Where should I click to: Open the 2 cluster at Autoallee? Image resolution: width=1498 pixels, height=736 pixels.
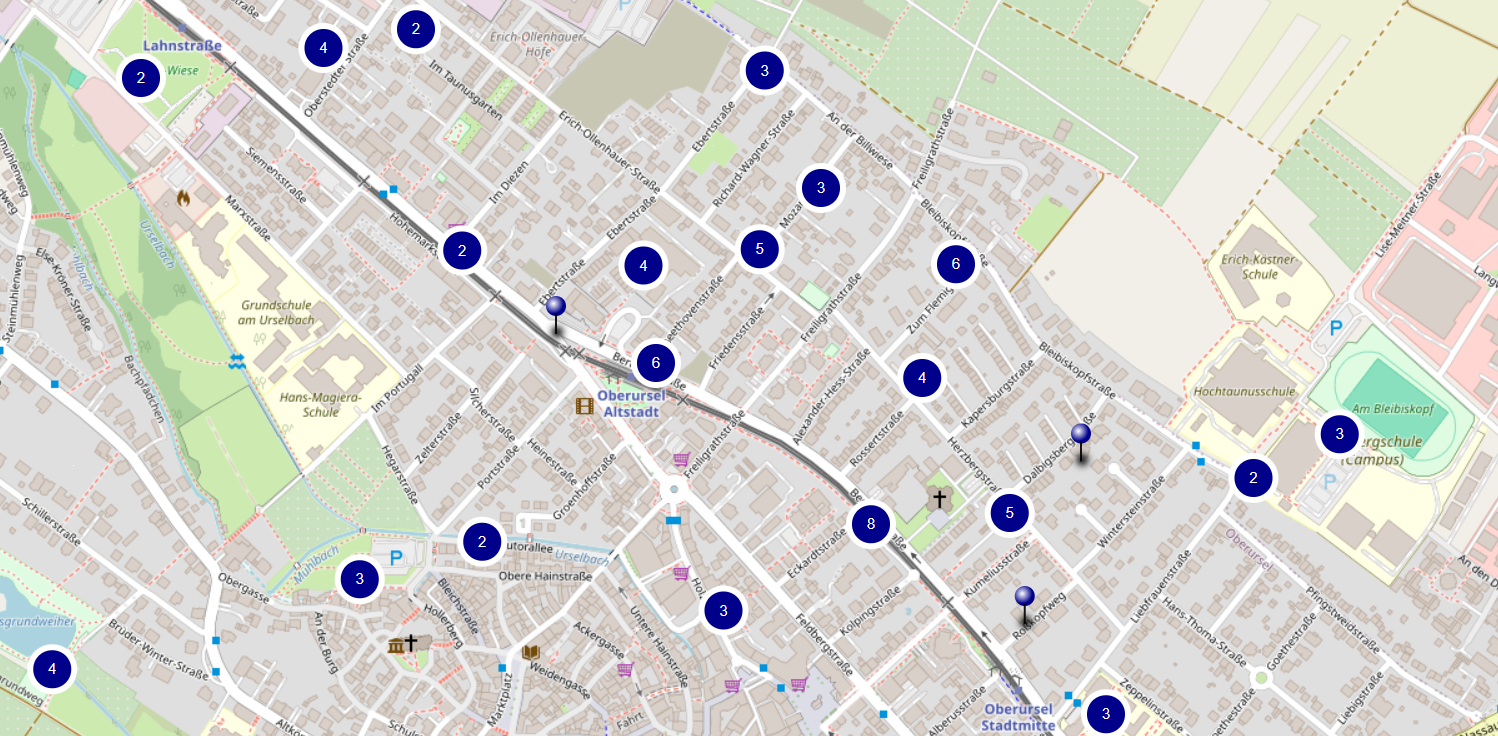point(482,542)
